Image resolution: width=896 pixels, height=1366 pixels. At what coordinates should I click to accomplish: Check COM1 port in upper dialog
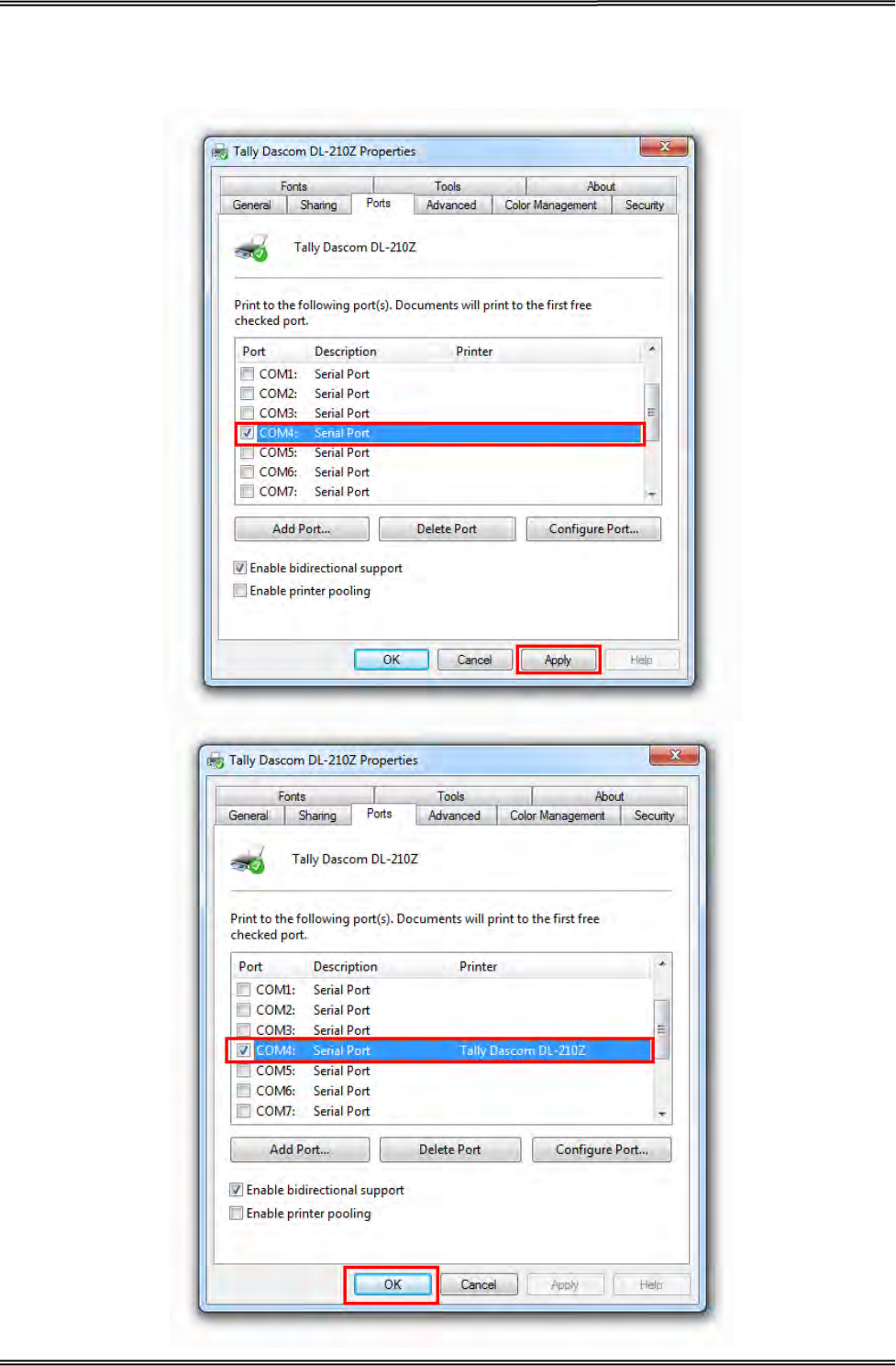(x=247, y=374)
